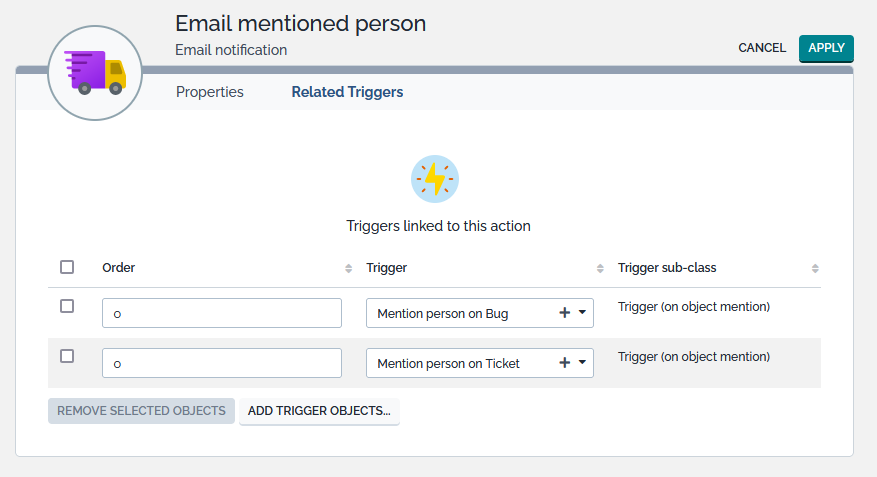Screen dimensions: 877x477
Task: Open the Mention person on Bug combo box
Action: coord(460,313)
